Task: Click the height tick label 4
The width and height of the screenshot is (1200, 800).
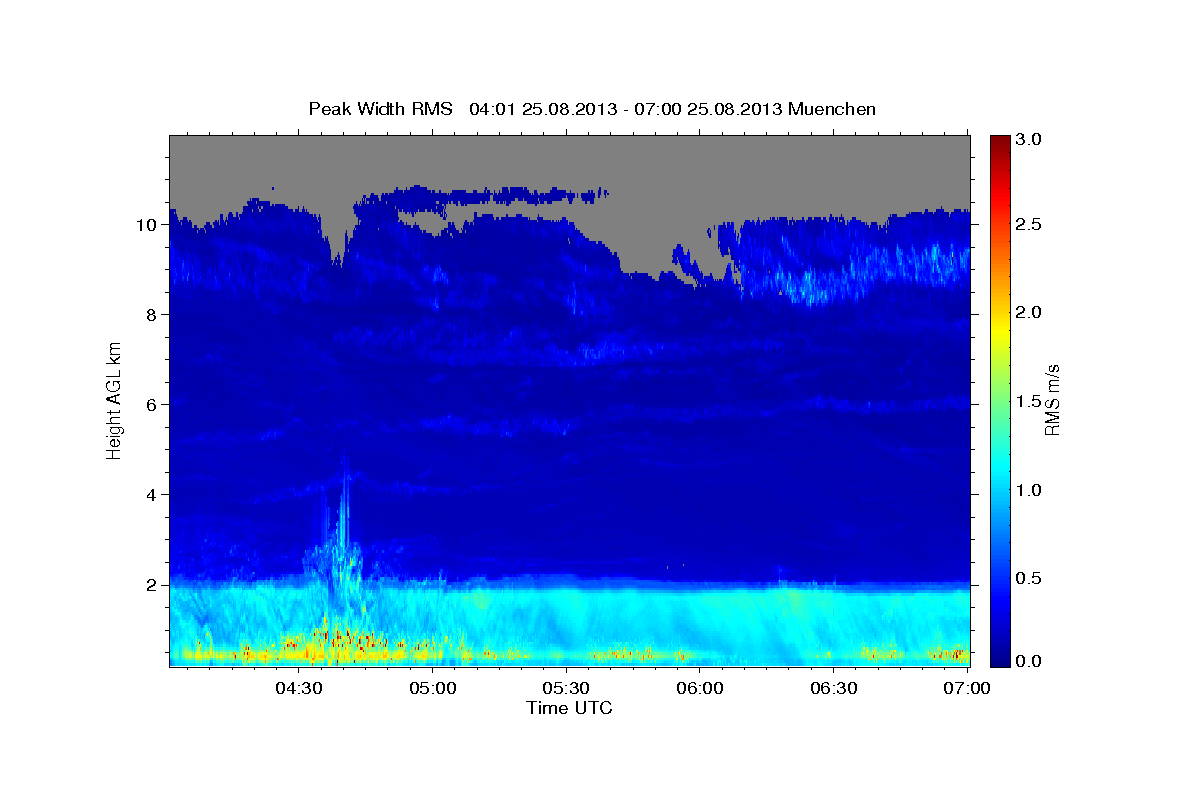Action: pos(153,495)
